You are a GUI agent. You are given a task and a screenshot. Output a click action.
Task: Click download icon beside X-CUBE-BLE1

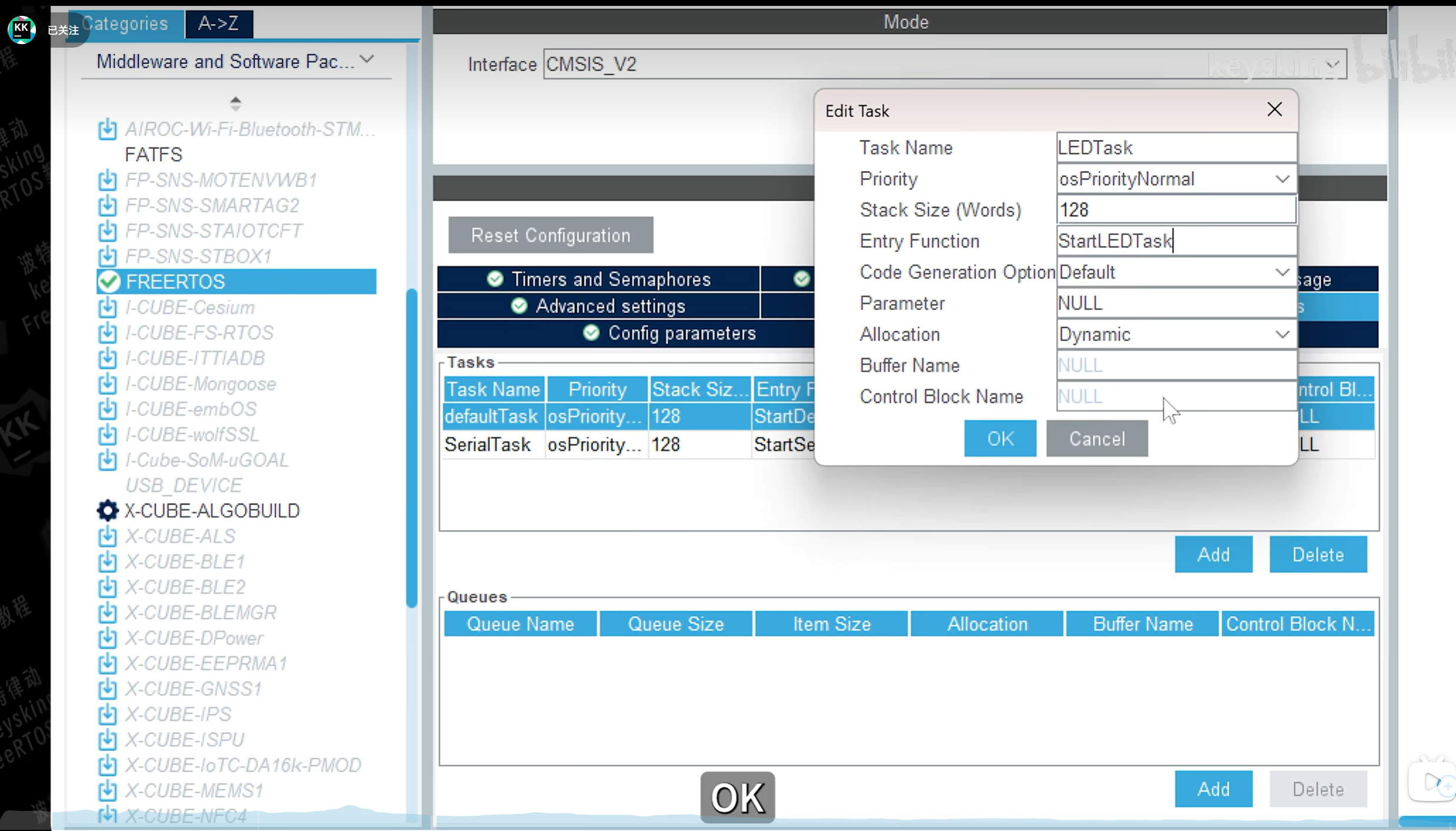[x=107, y=561]
